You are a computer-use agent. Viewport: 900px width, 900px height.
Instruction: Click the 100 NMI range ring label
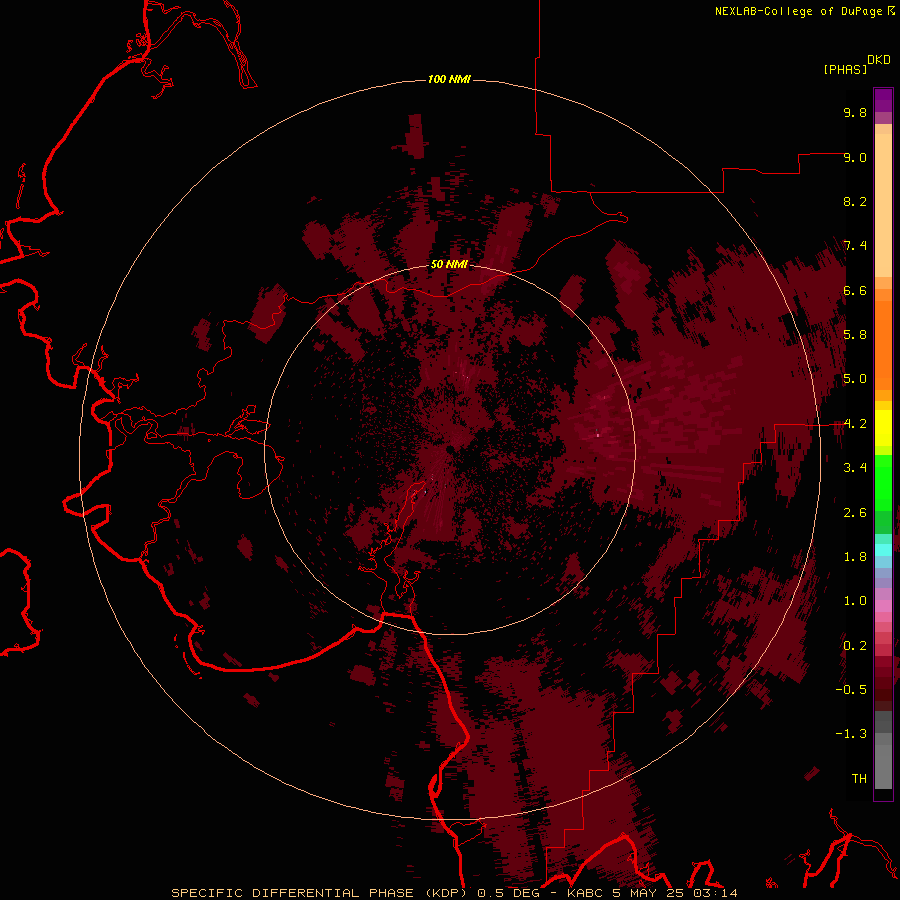[x=449, y=79]
